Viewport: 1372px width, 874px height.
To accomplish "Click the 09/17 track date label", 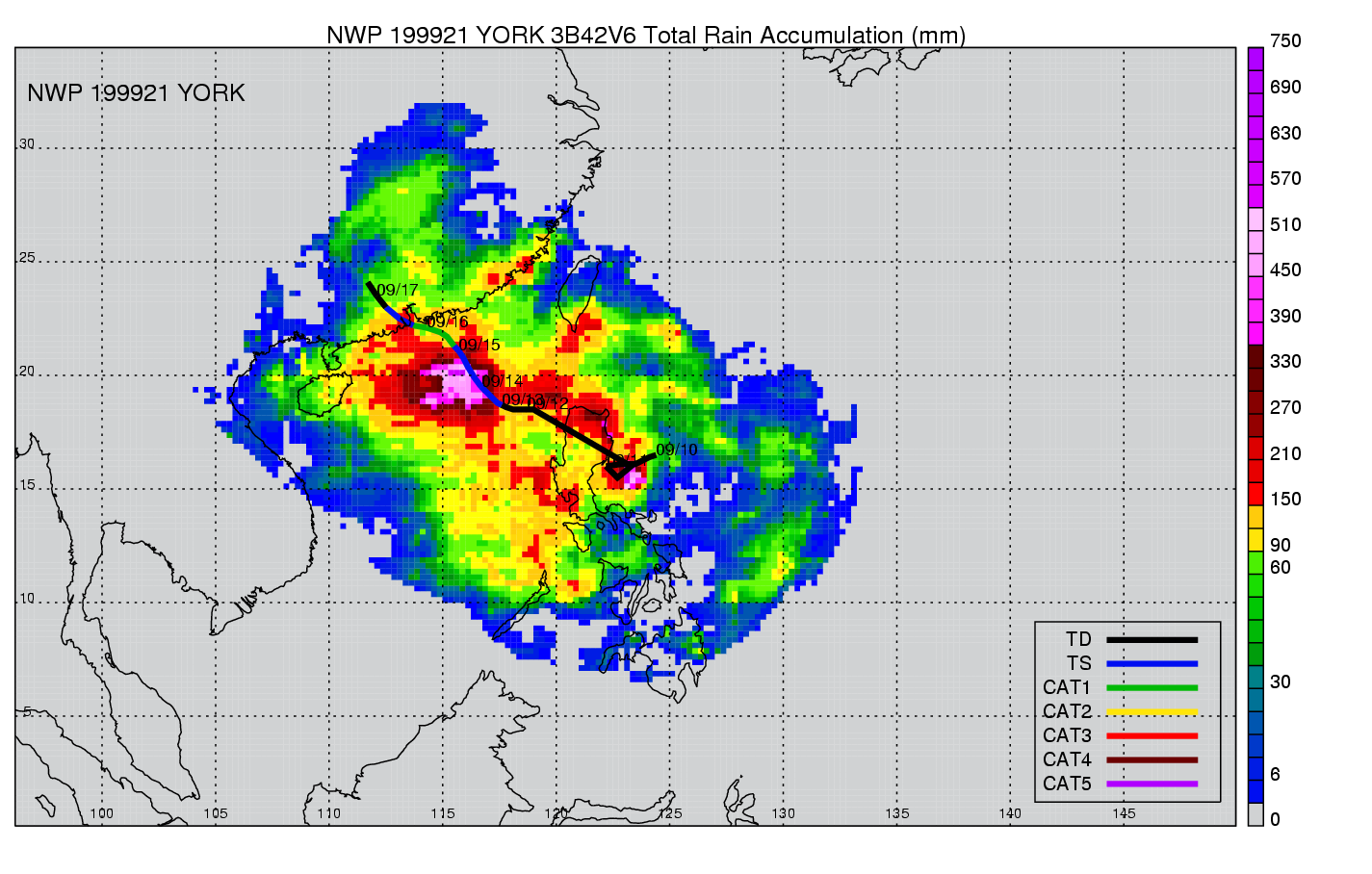I will pos(398,291).
